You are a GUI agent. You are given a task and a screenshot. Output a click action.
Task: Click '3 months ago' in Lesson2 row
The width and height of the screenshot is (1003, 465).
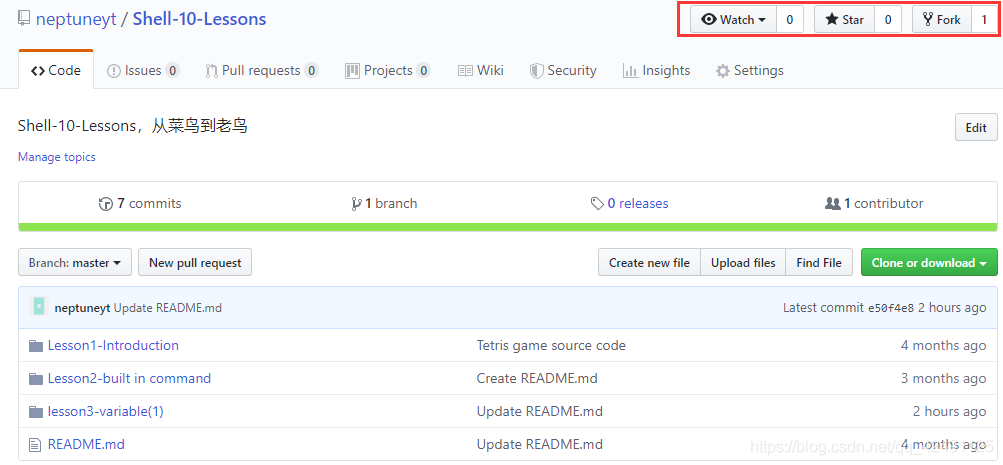(x=944, y=378)
